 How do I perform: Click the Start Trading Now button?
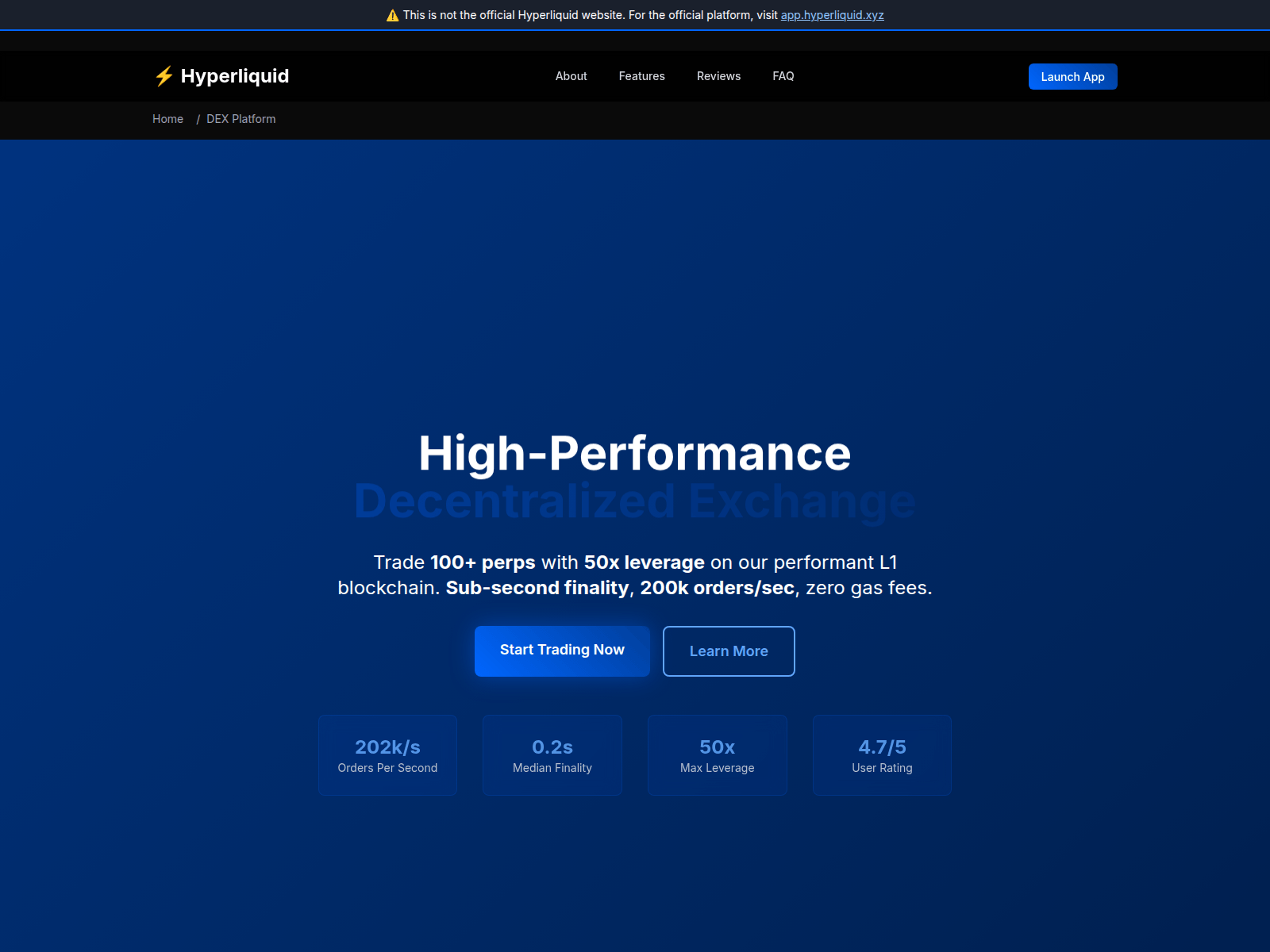tap(562, 651)
